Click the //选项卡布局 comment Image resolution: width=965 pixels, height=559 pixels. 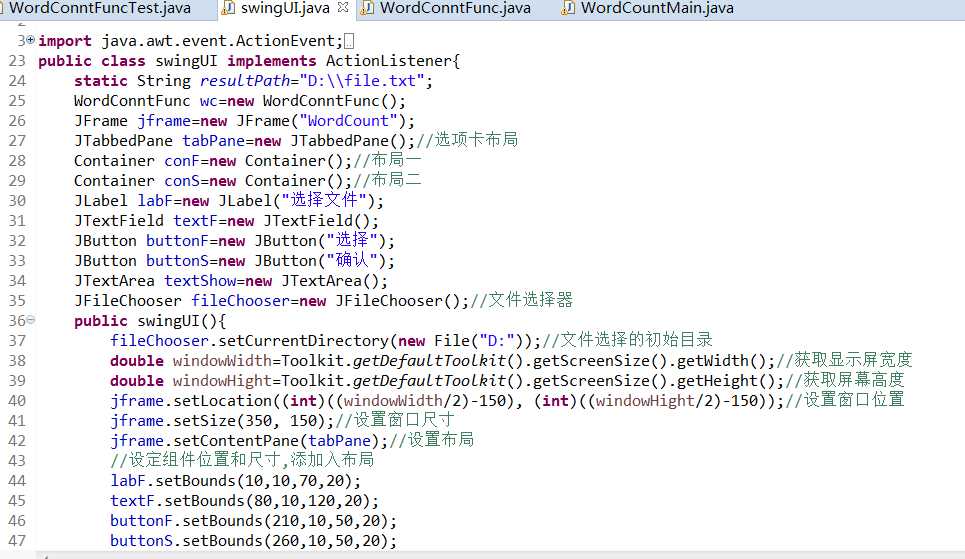tap(467, 140)
